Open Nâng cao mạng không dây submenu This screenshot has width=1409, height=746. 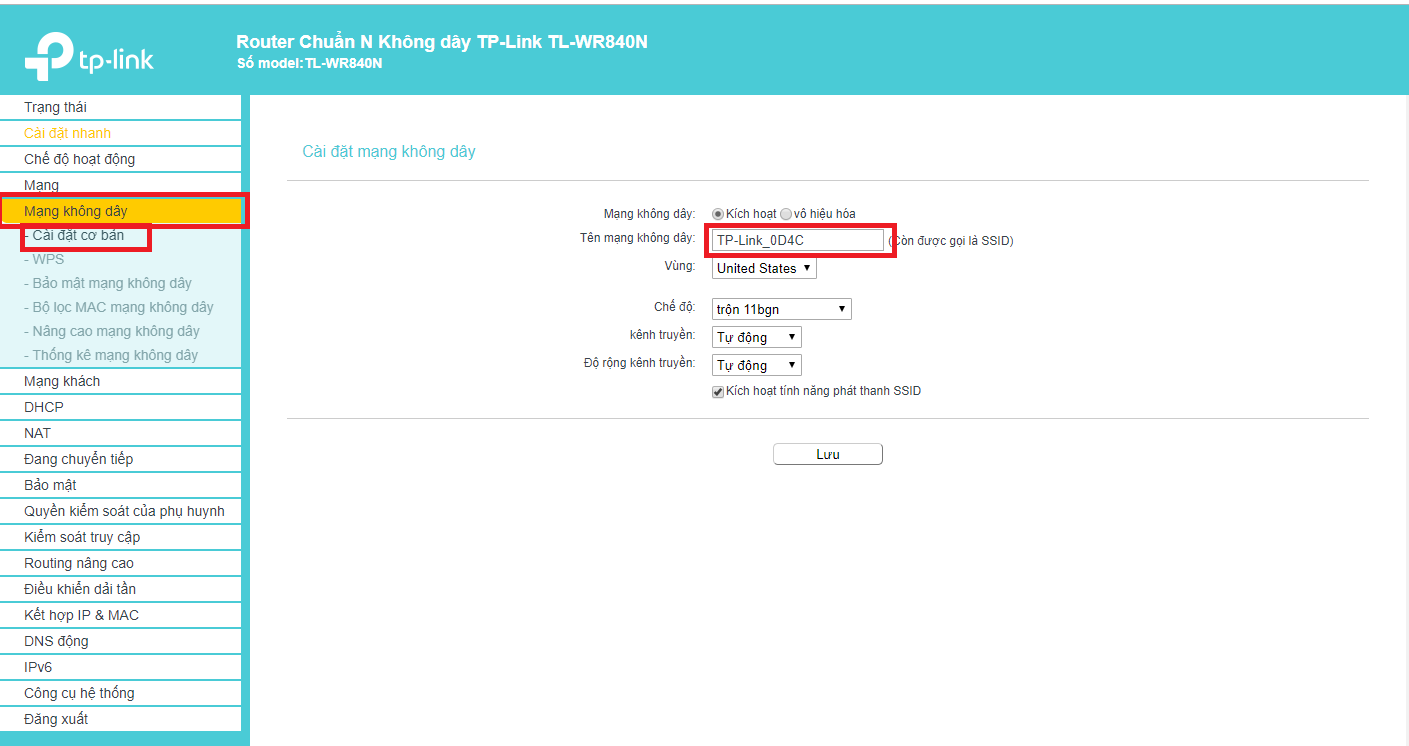pyautogui.click(x=112, y=331)
